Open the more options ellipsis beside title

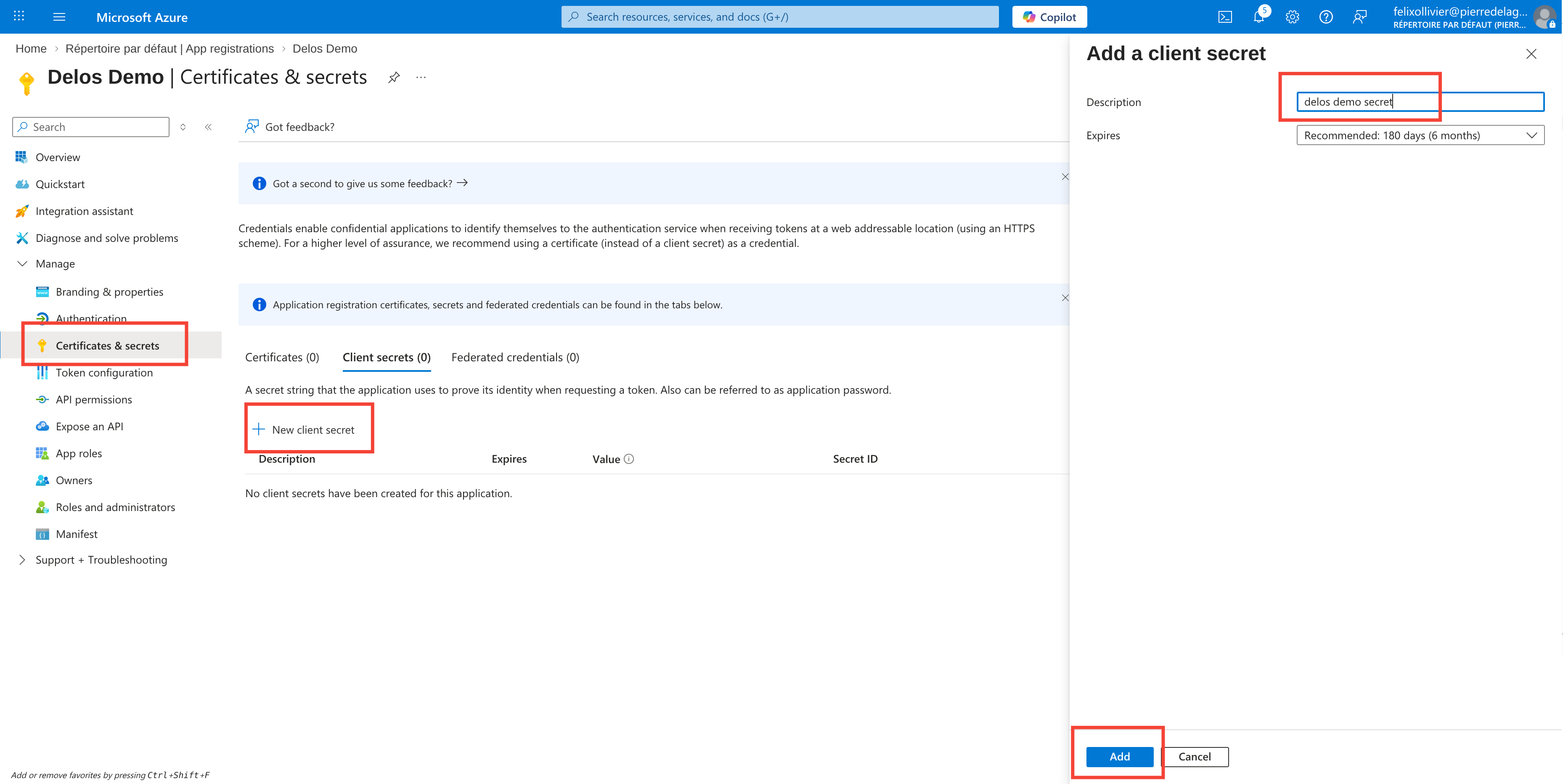[421, 77]
